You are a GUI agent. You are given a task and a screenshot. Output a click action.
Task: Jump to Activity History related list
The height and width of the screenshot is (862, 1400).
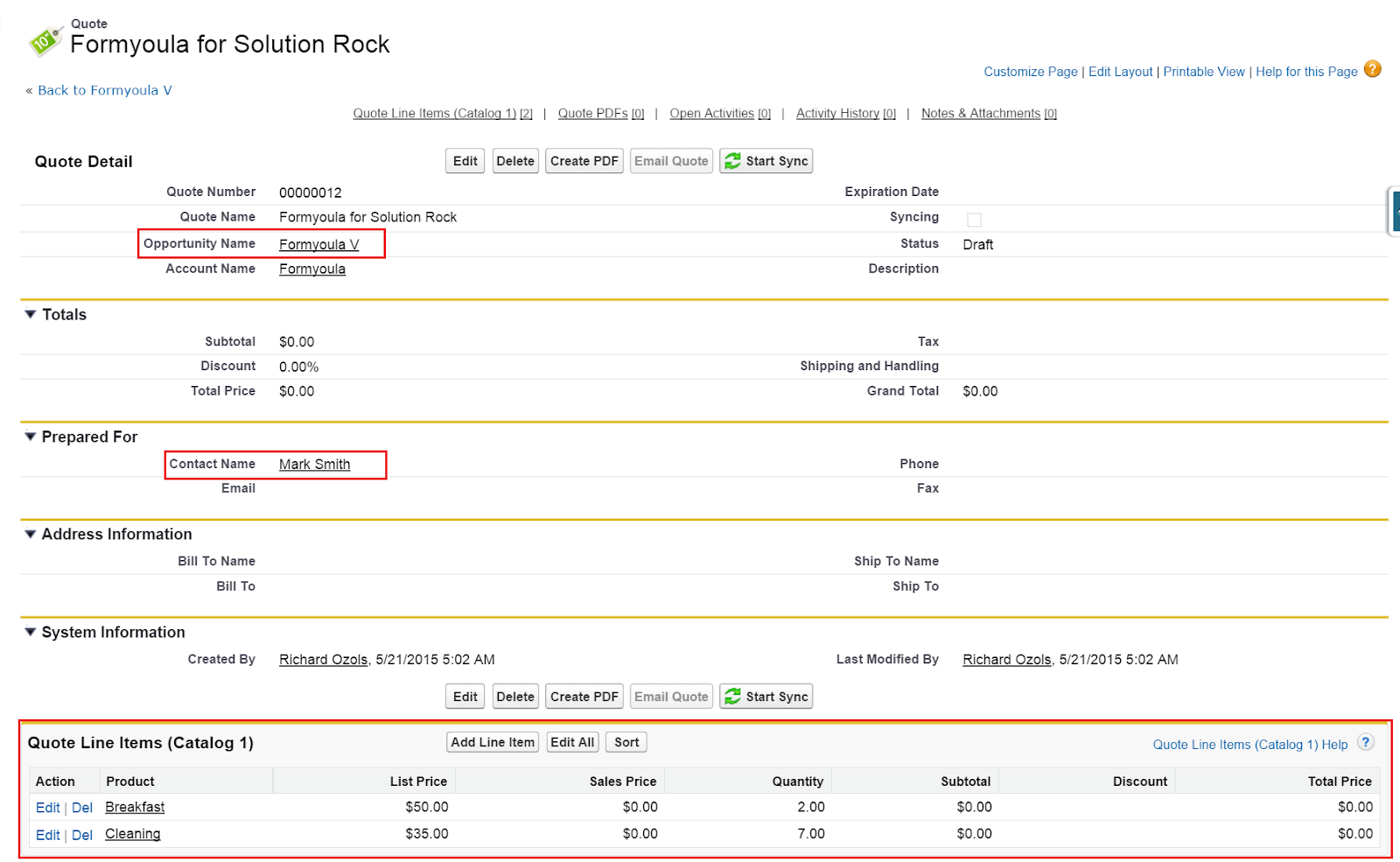pos(846,114)
